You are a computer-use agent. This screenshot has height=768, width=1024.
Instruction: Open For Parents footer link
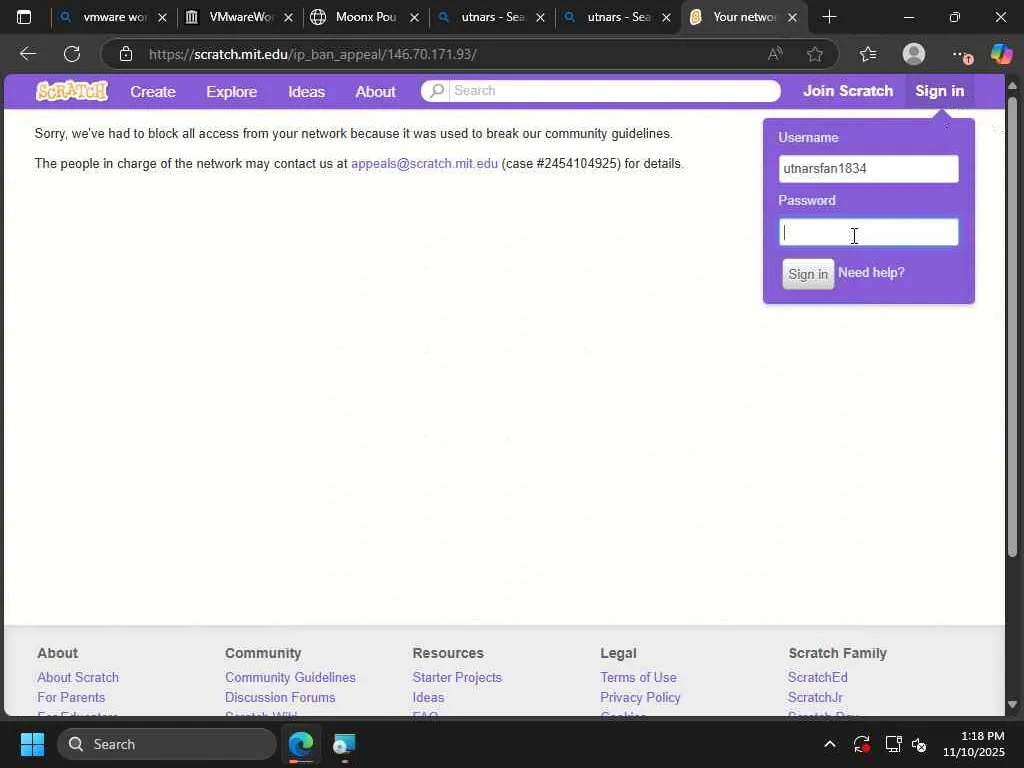(71, 697)
